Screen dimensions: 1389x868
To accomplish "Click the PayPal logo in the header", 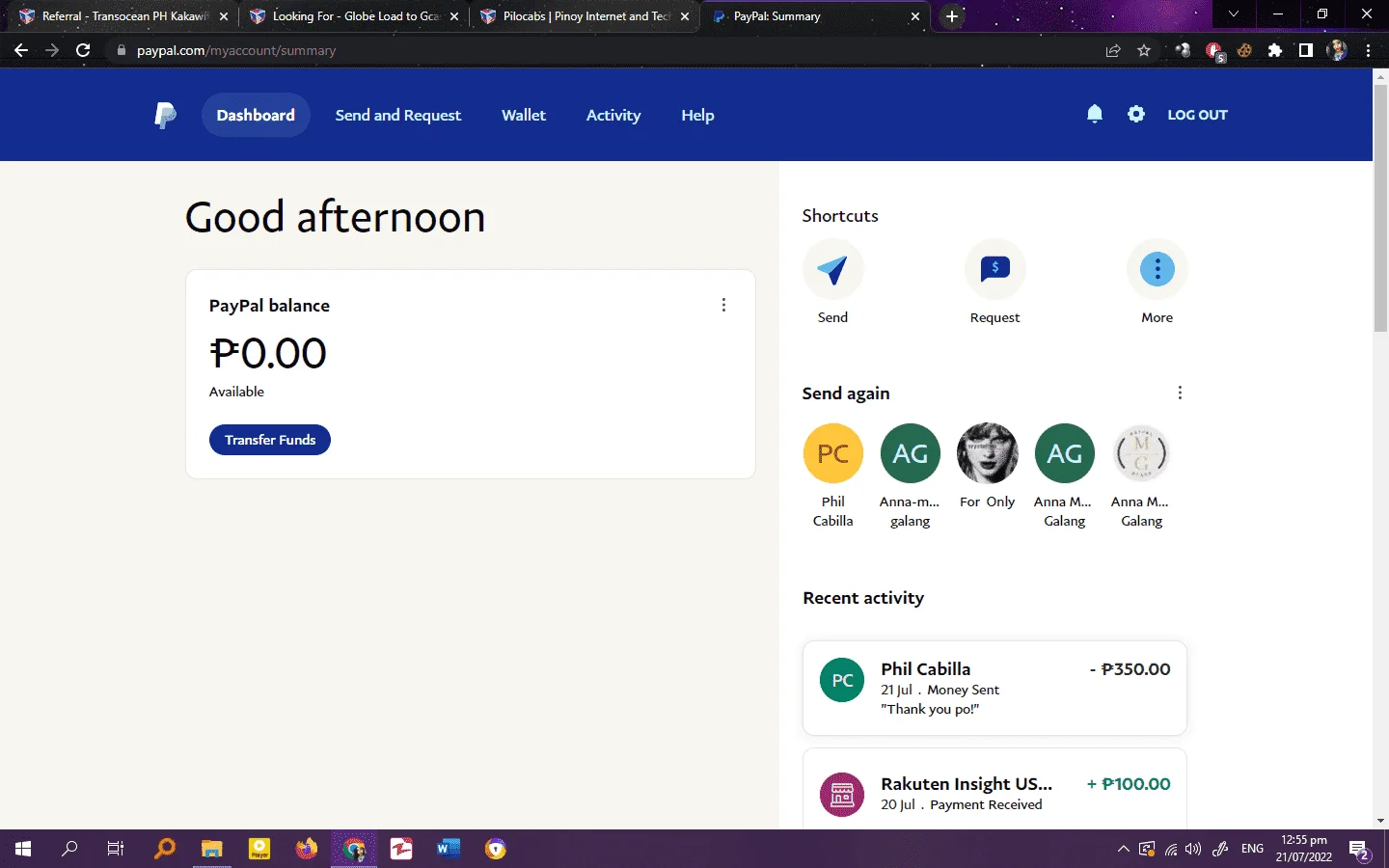I will coord(165,116).
